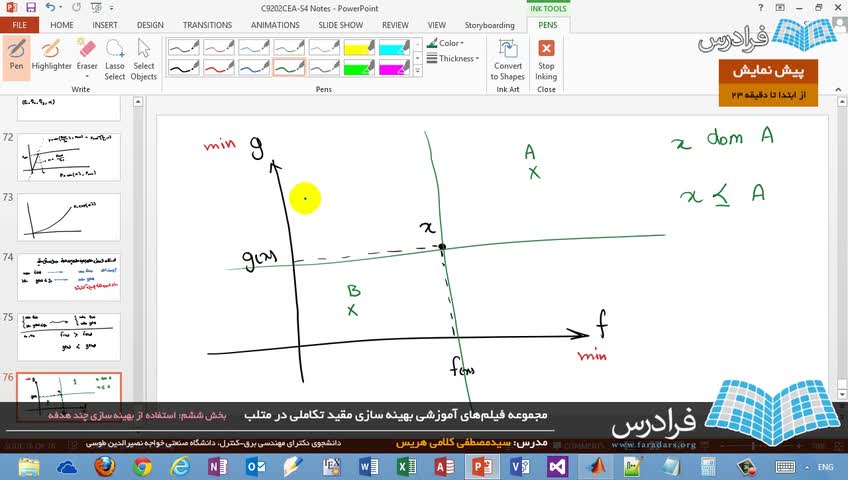Choose the lime green highlighter preset
This screenshot has height=480, width=848.
click(x=359, y=68)
